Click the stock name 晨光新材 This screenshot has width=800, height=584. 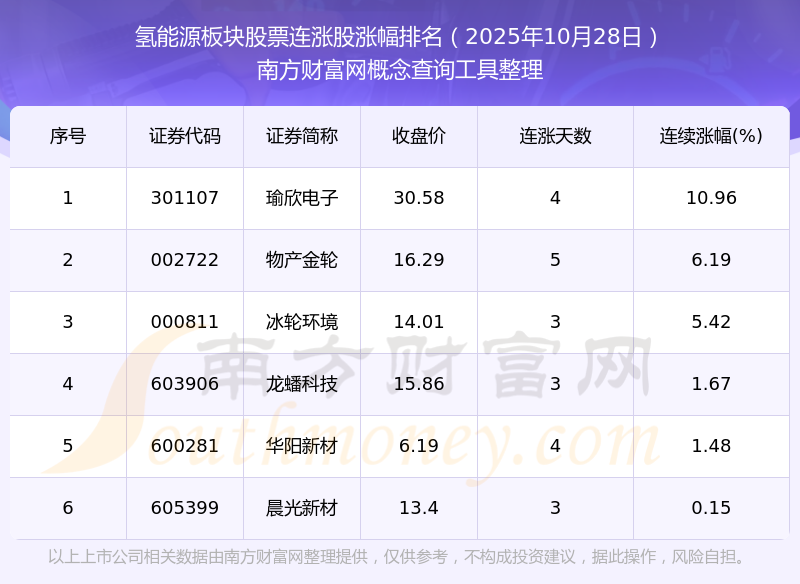[x=302, y=508]
